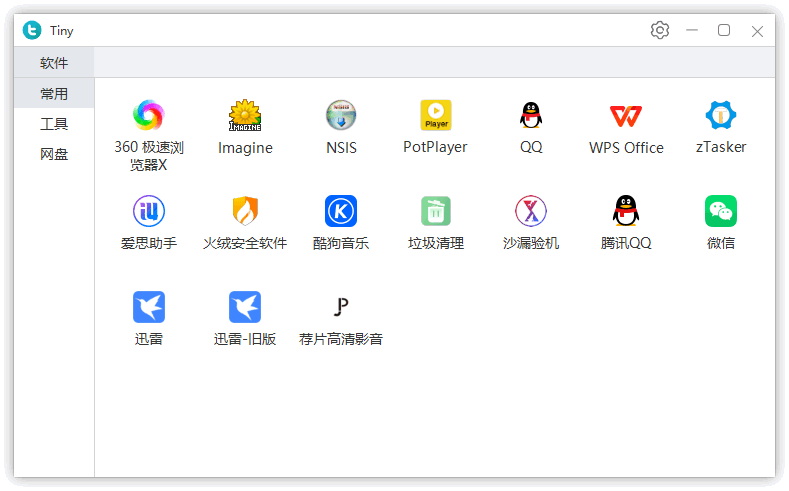The width and height of the screenshot is (789, 491).
Task: Launch PotPlayer
Action: pyautogui.click(x=435, y=116)
